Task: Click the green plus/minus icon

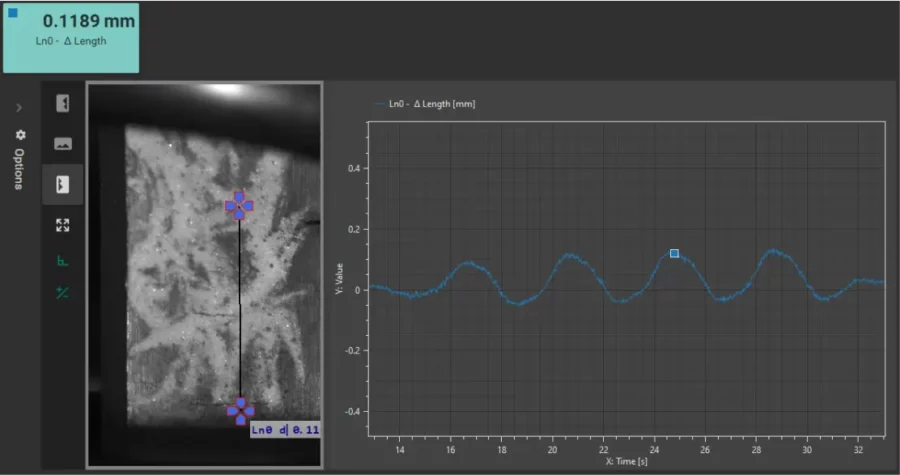Action: click(63, 293)
